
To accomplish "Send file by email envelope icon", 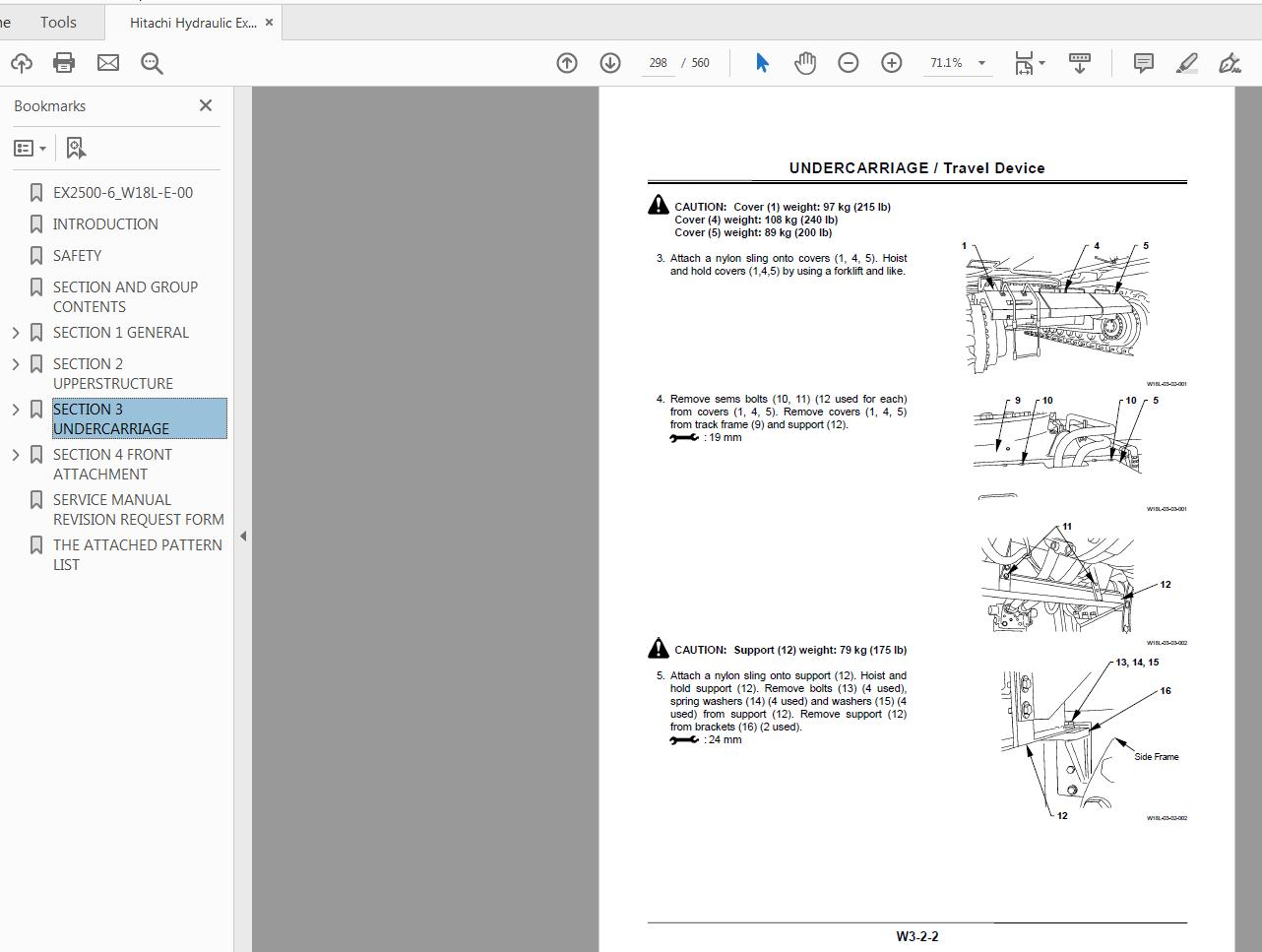I will pos(108,63).
